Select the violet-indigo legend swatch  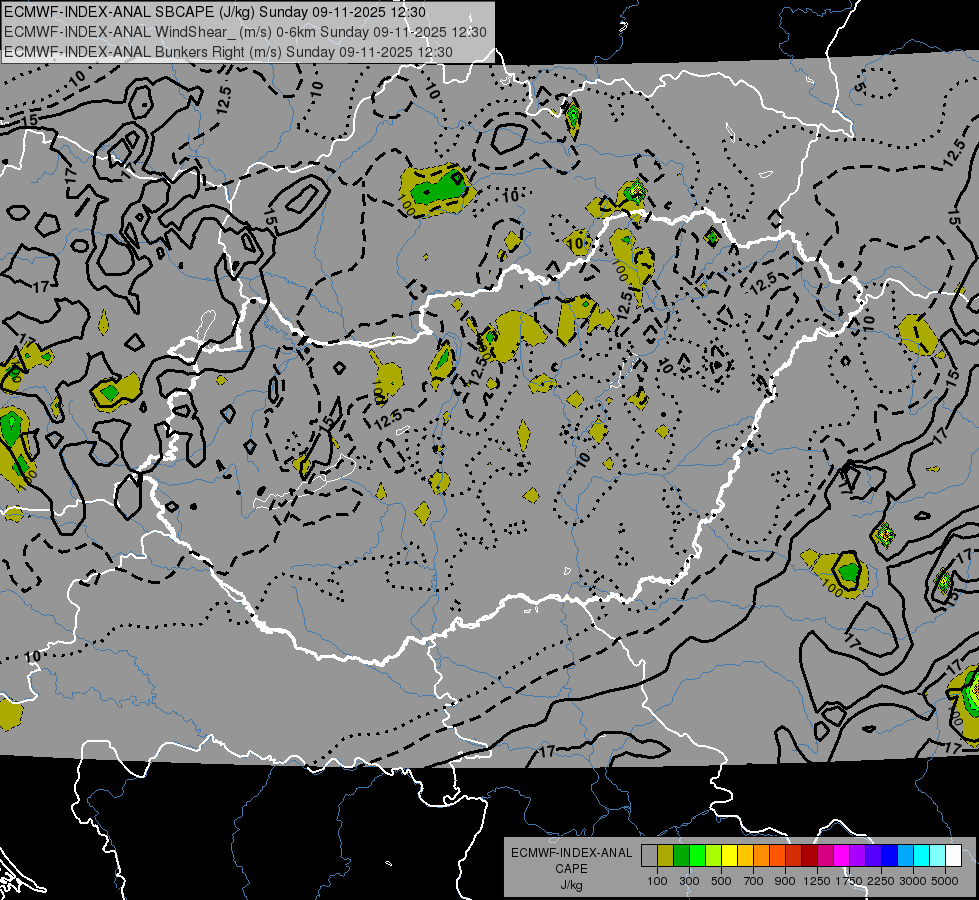click(873, 856)
